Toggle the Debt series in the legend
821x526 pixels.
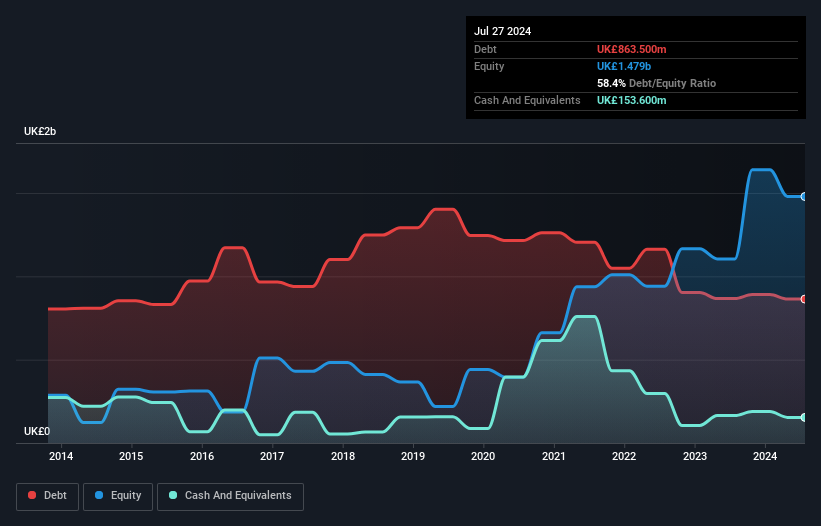coord(48,496)
